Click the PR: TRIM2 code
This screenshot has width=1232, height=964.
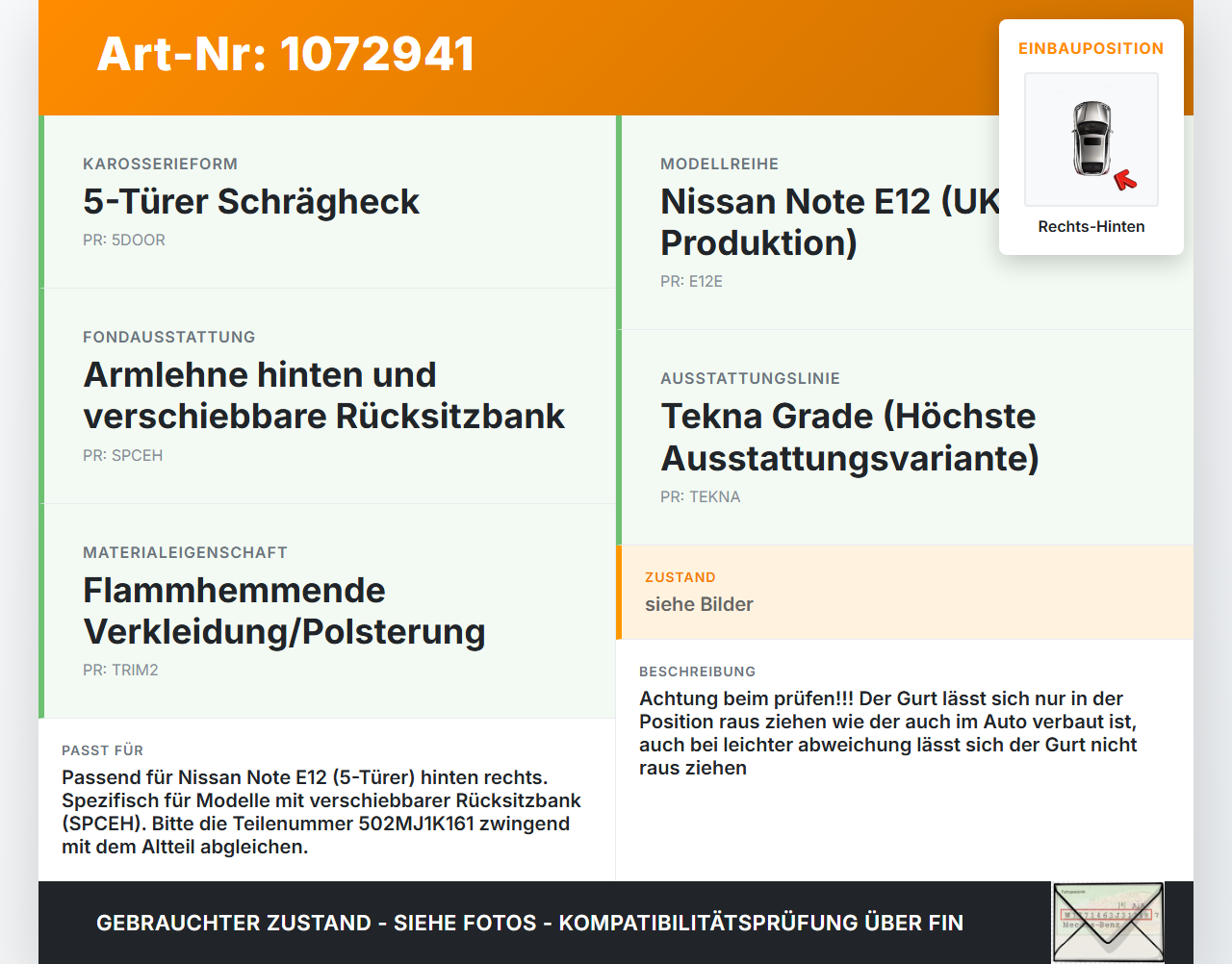(x=120, y=670)
